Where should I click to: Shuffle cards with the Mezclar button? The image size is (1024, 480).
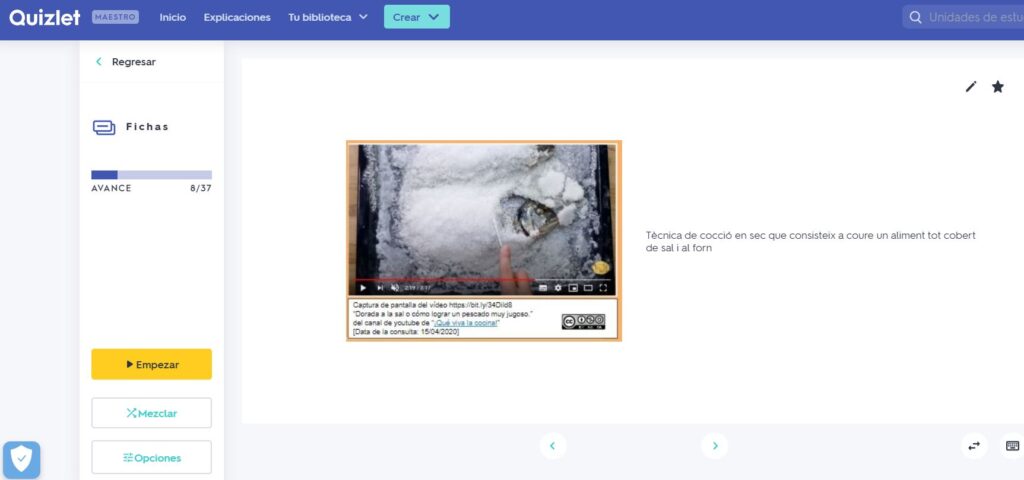point(151,413)
